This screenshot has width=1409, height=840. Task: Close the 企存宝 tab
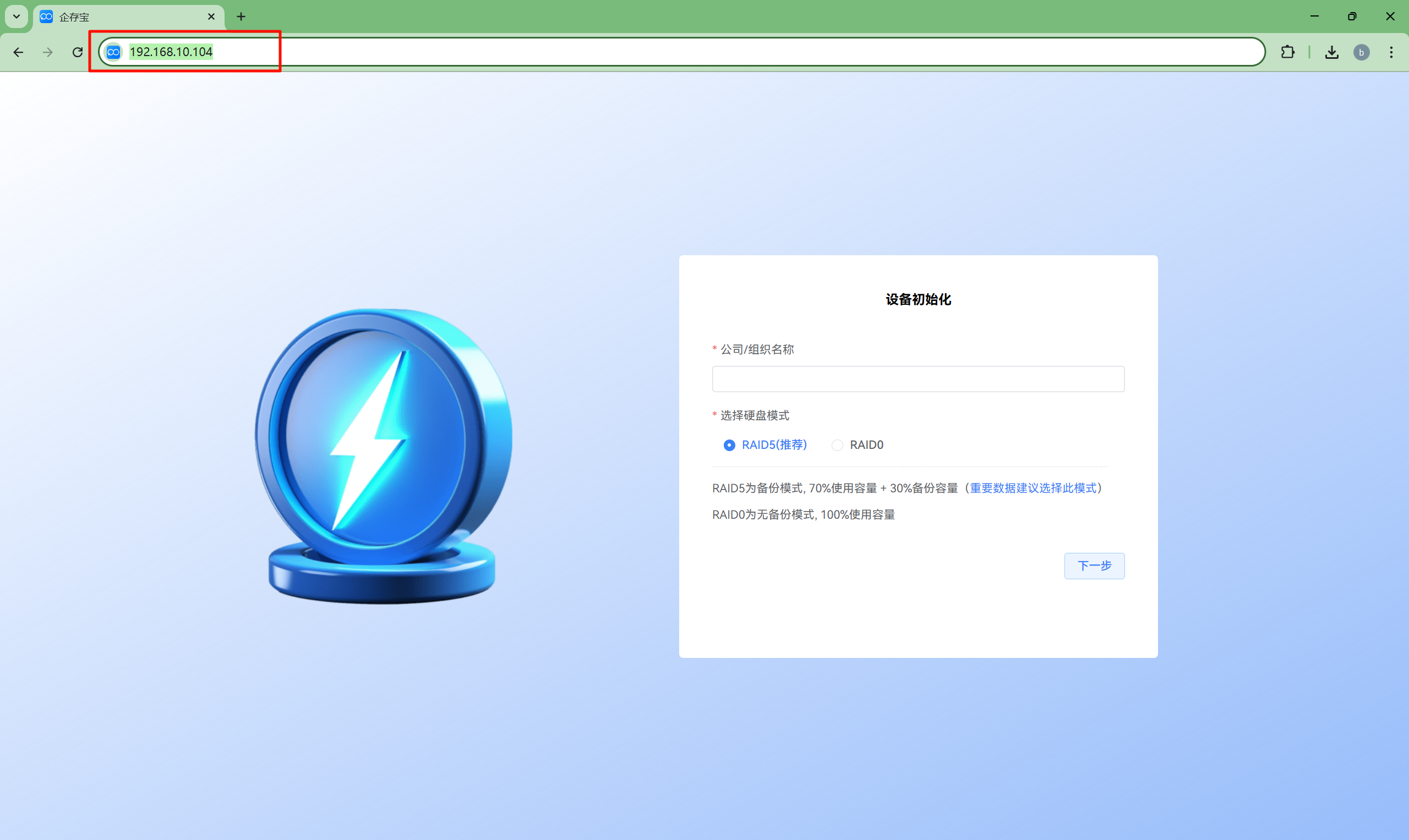211,17
